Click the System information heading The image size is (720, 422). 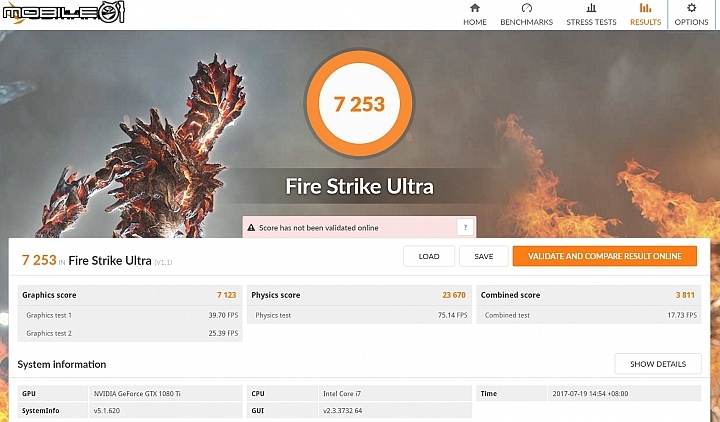(x=62, y=365)
